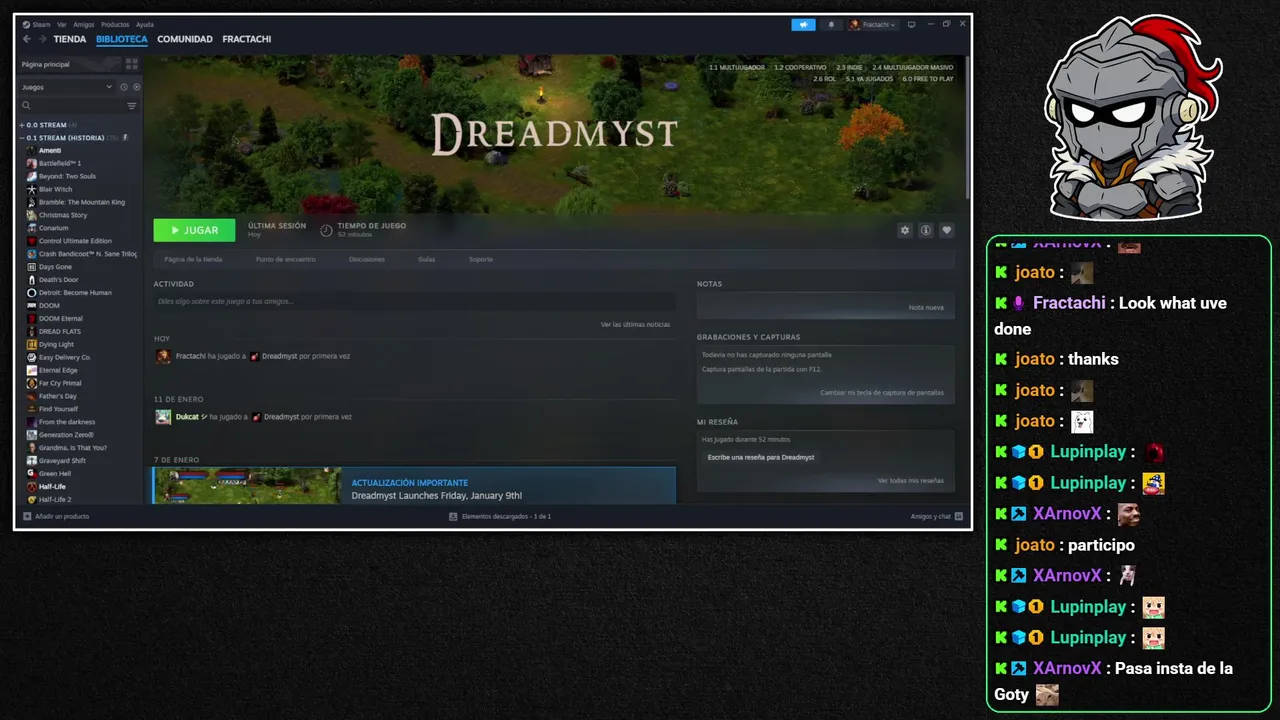Image resolution: width=1280 pixels, height=720 pixels.
Task: Switch to Big Picture mode monitor icon
Action: tap(911, 24)
